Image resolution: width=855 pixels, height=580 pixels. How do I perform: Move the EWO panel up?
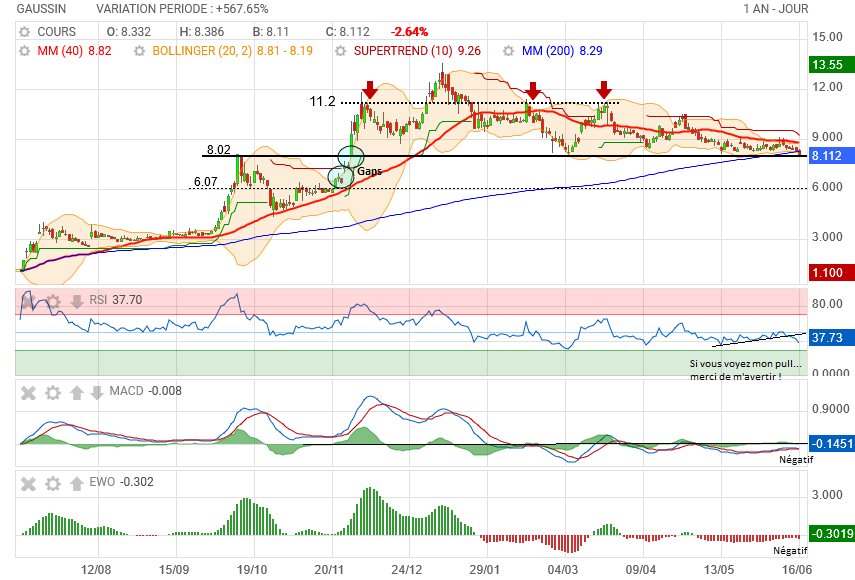(76, 484)
